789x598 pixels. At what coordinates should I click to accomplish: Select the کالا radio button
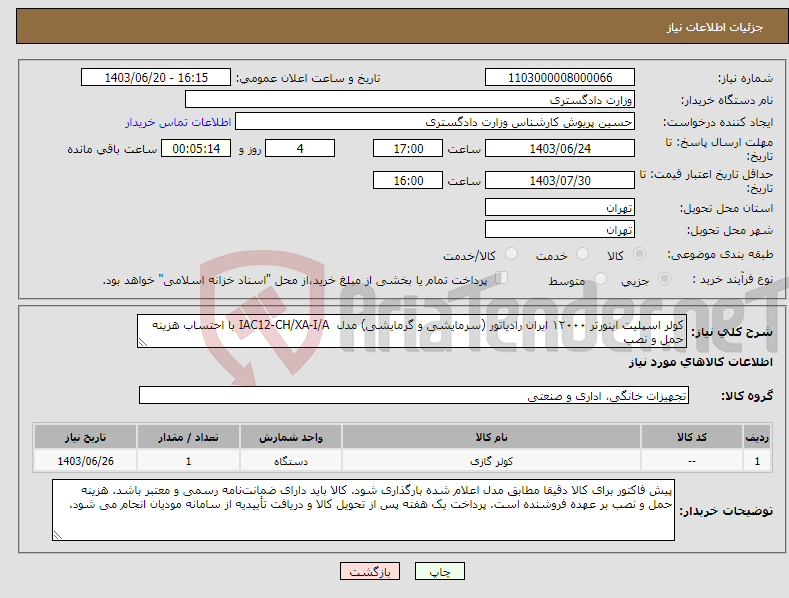click(x=640, y=254)
